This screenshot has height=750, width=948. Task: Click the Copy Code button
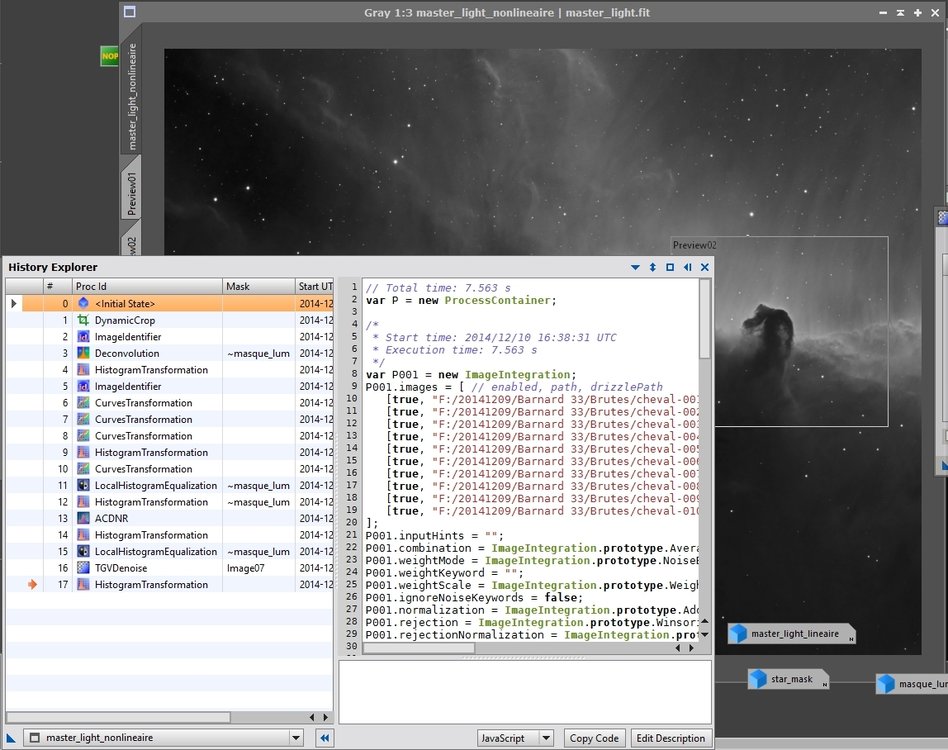pos(593,738)
